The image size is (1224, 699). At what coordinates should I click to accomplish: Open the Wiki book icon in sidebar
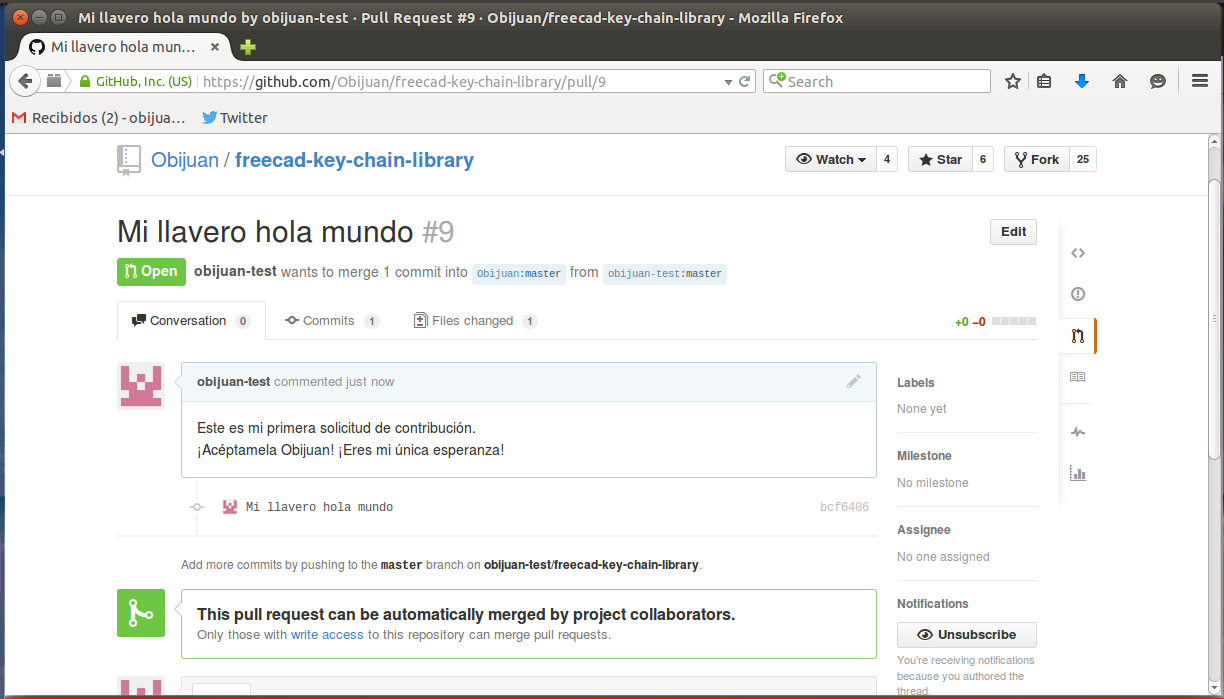[x=1077, y=377]
